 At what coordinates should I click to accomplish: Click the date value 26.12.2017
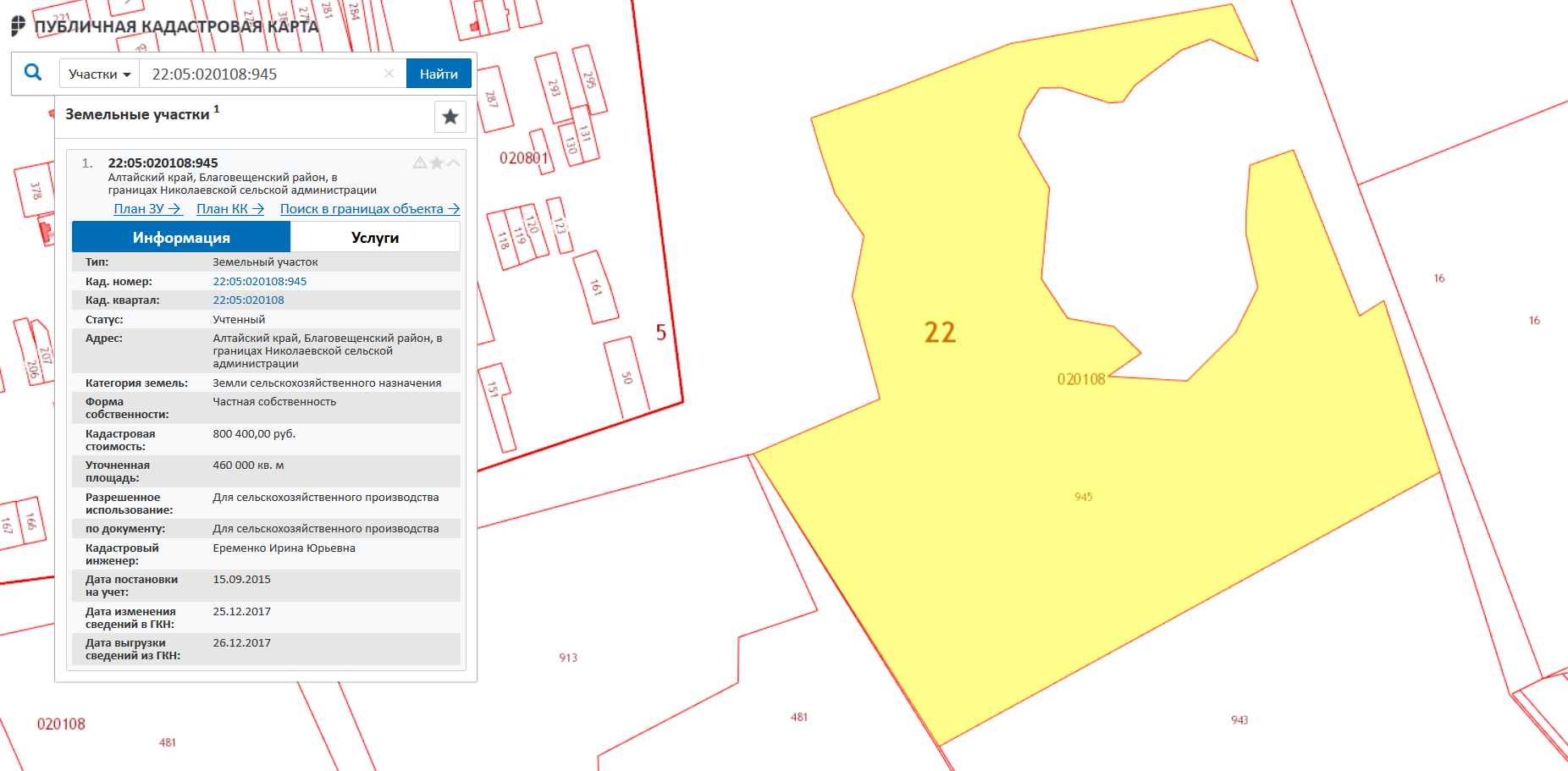coord(241,643)
